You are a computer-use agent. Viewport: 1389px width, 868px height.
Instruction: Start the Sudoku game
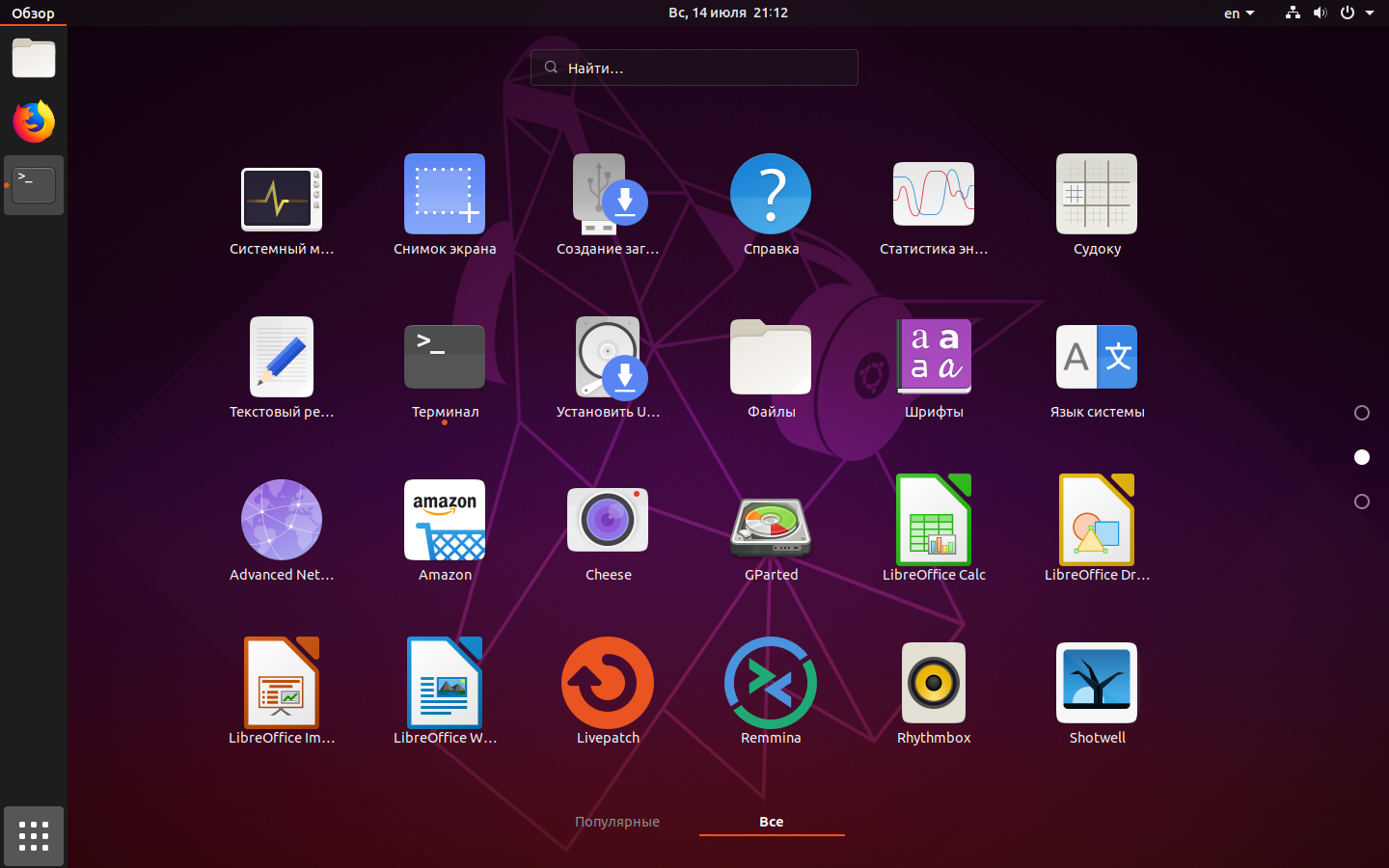tap(1097, 195)
